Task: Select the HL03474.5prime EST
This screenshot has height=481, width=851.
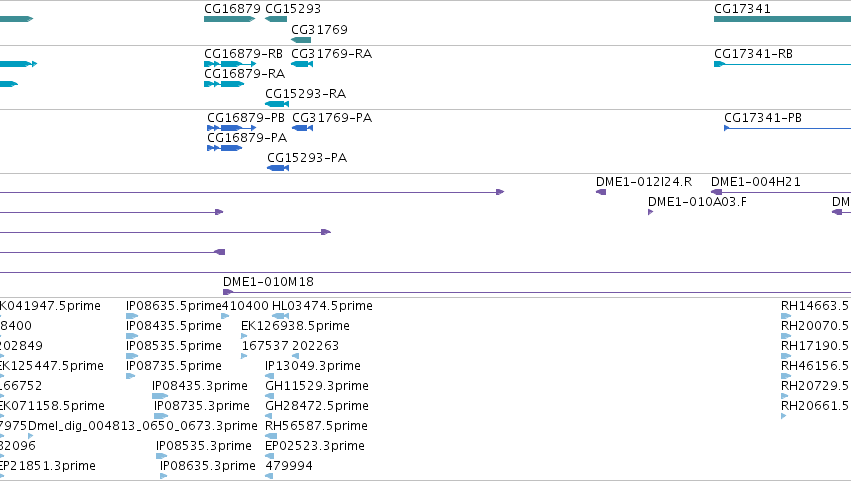Action: 280,316
